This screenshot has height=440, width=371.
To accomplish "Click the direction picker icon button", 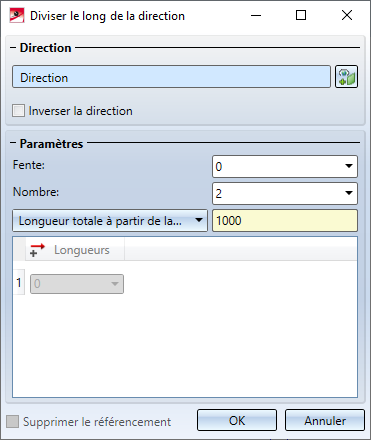I will (346, 77).
